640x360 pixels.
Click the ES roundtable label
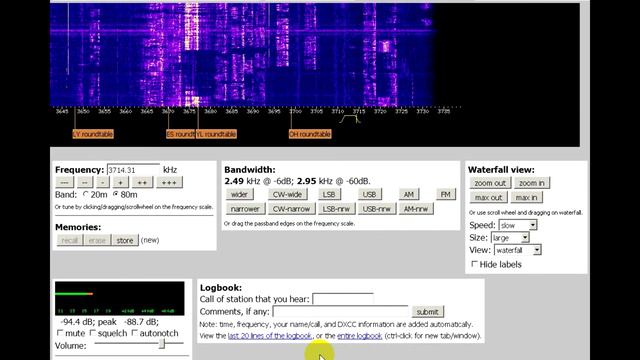(x=180, y=134)
